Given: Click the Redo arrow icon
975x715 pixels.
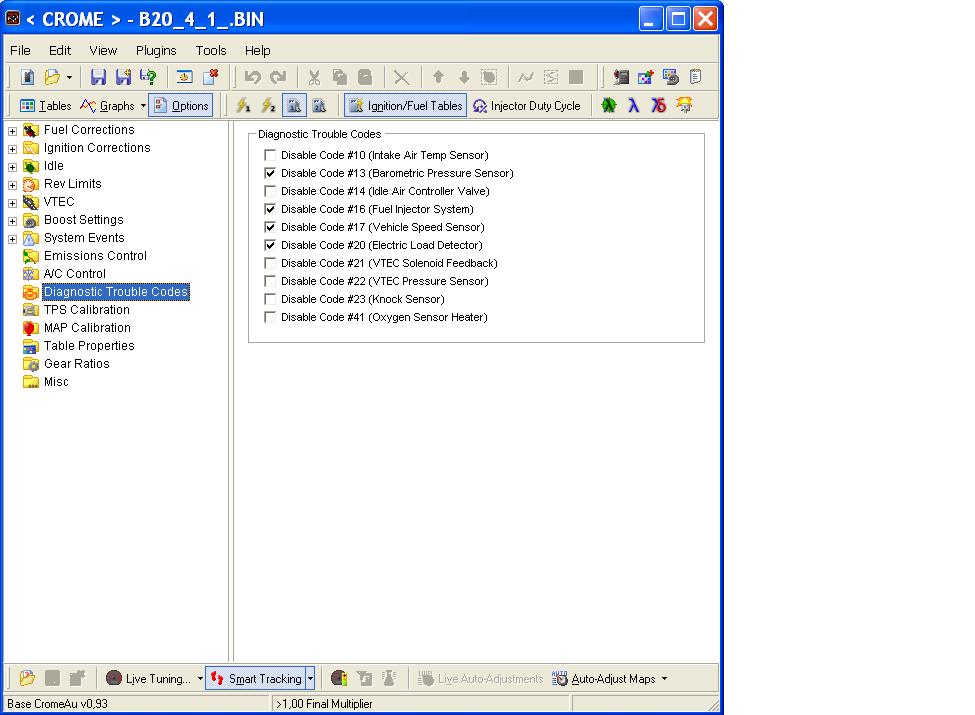Looking at the screenshot, I should pos(277,77).
